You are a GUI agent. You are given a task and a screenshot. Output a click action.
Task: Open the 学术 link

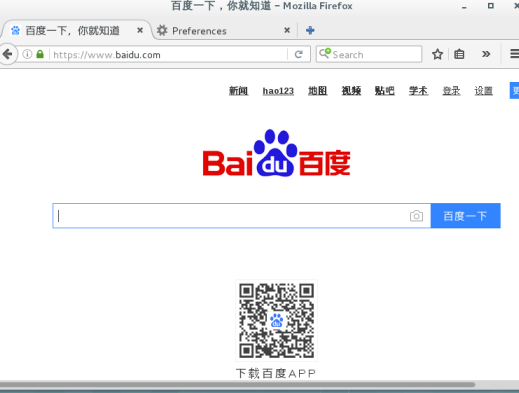pos(418,91)
